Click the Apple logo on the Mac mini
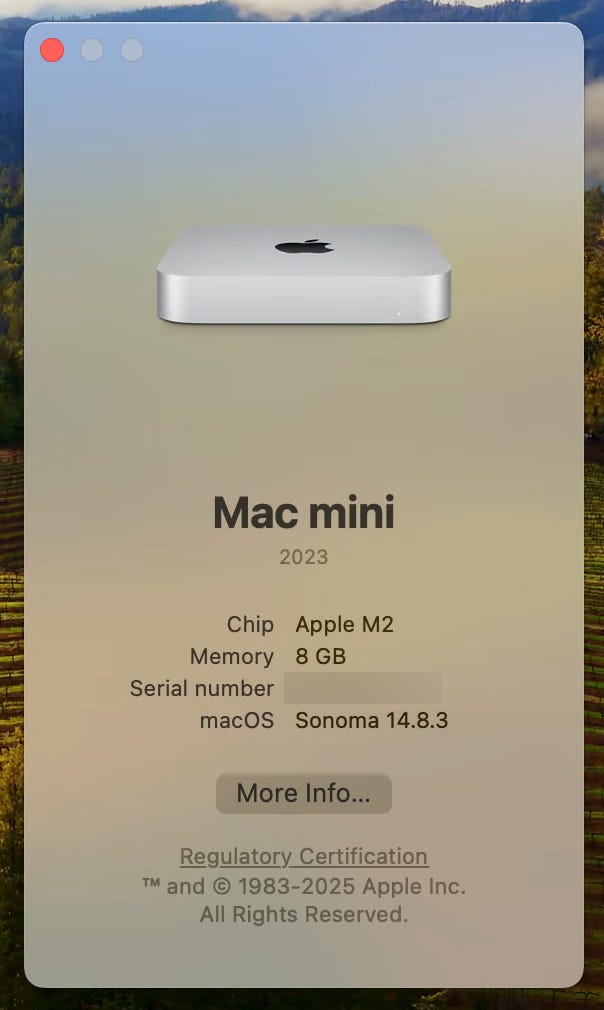 [304, 246]
